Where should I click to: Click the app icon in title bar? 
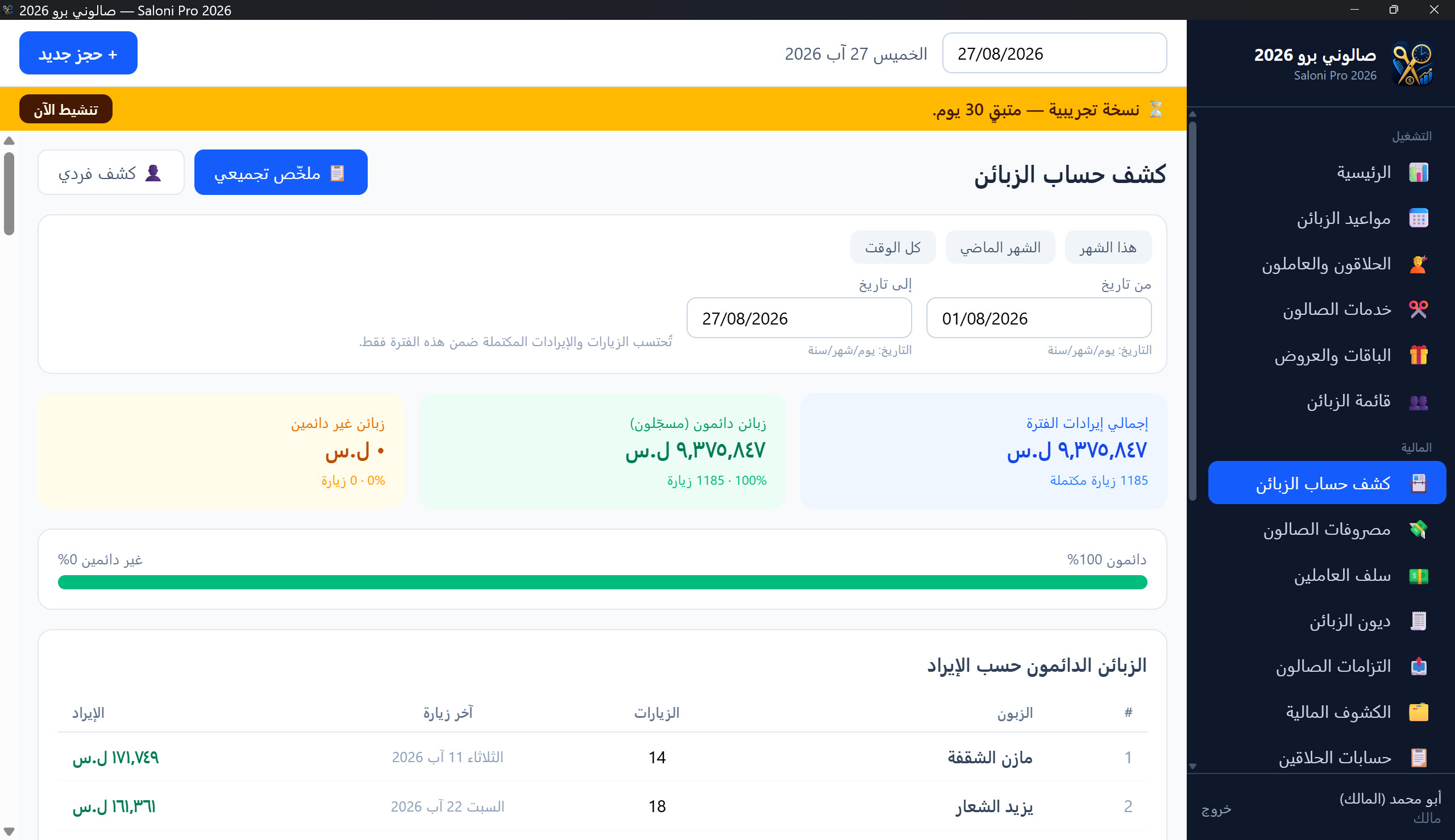7,10
